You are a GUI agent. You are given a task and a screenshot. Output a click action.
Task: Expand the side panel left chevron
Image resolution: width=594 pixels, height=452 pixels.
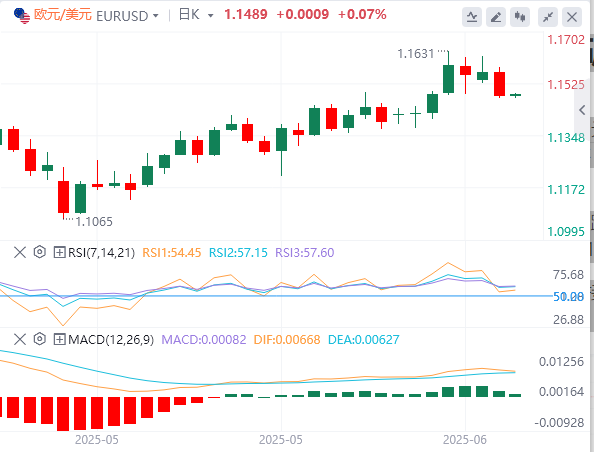(582, 110)
